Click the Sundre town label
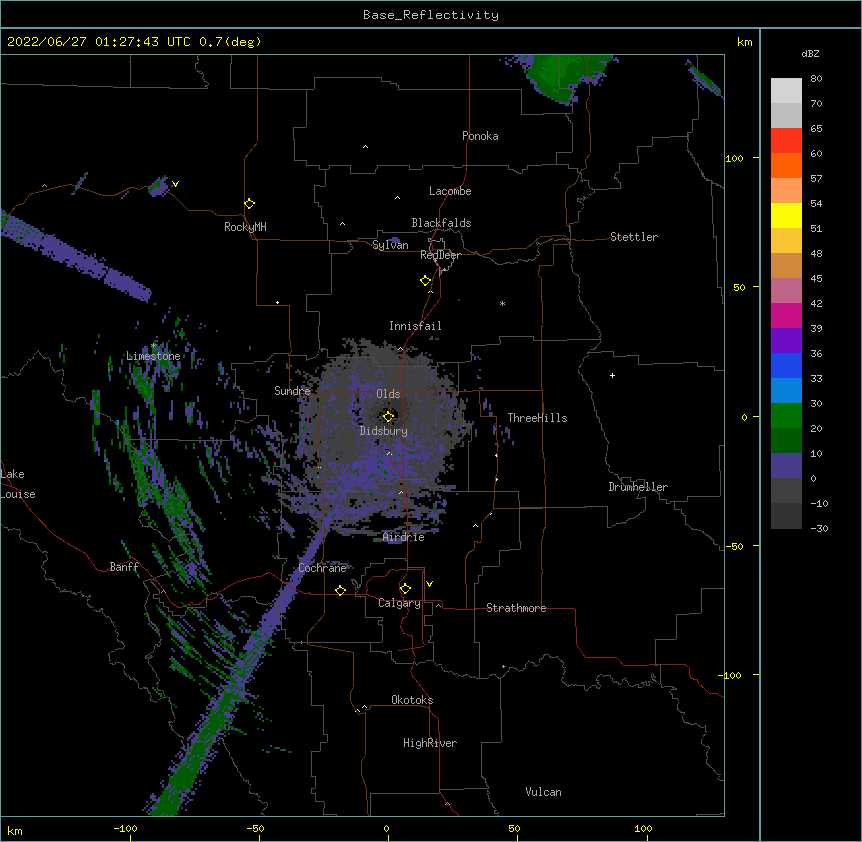 (292, 391)
